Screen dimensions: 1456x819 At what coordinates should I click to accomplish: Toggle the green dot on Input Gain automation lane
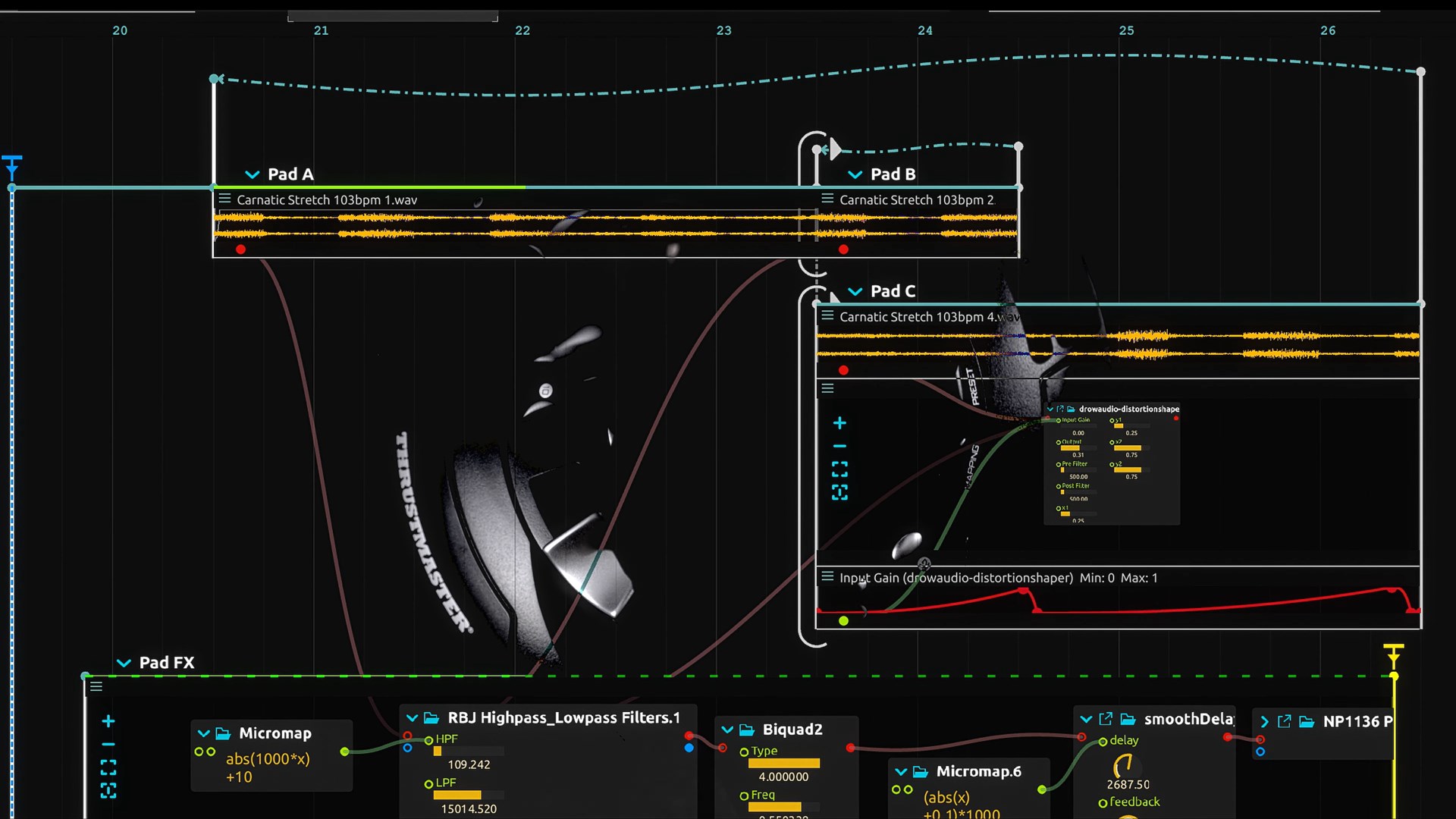tap(843, 621)
